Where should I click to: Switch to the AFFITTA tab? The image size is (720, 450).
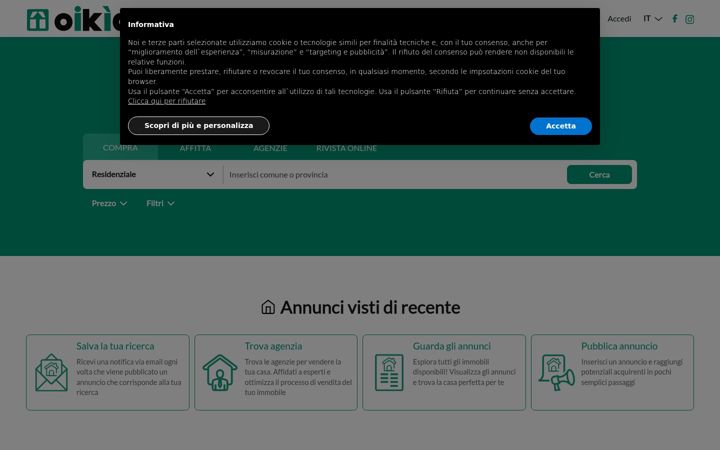[195, 148]
